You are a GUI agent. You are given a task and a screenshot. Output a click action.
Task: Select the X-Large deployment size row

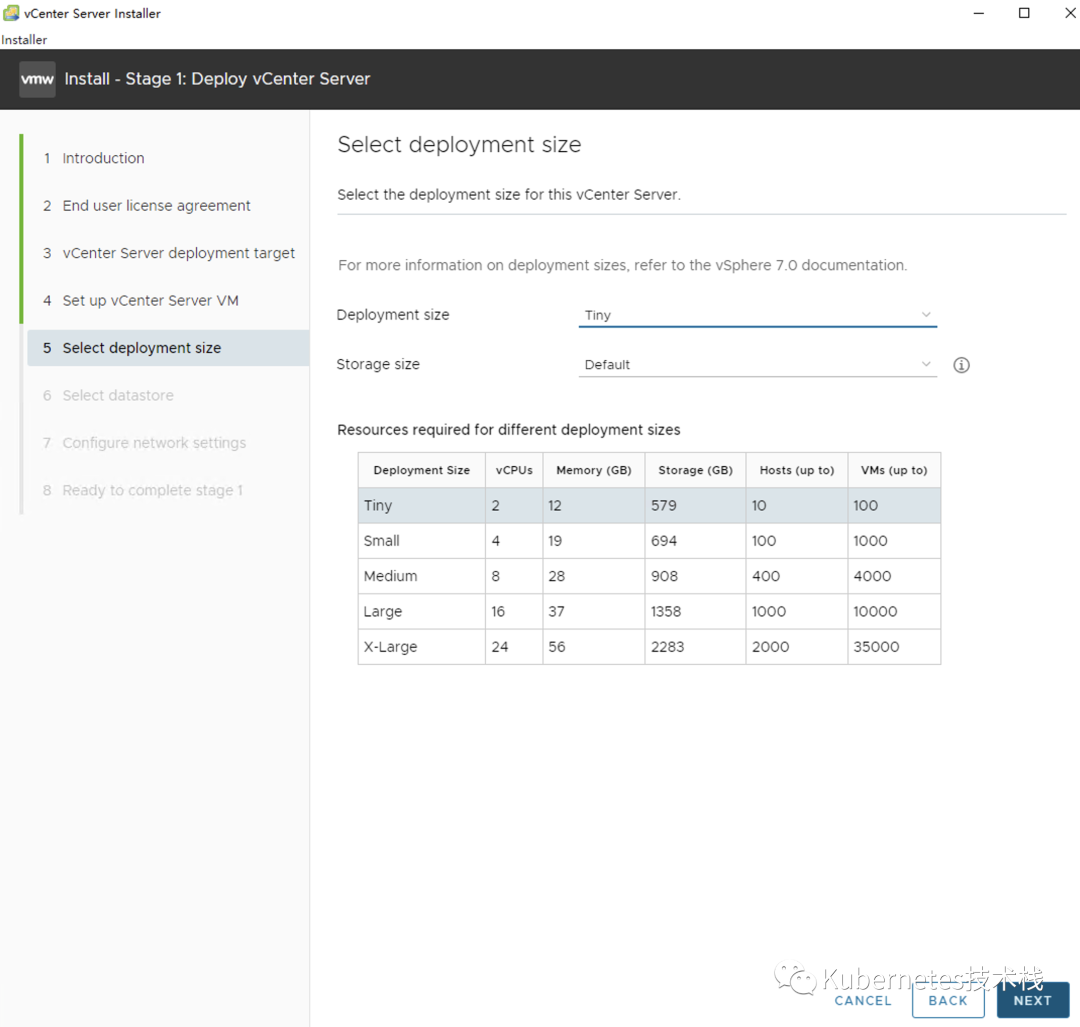click(649, 647)
